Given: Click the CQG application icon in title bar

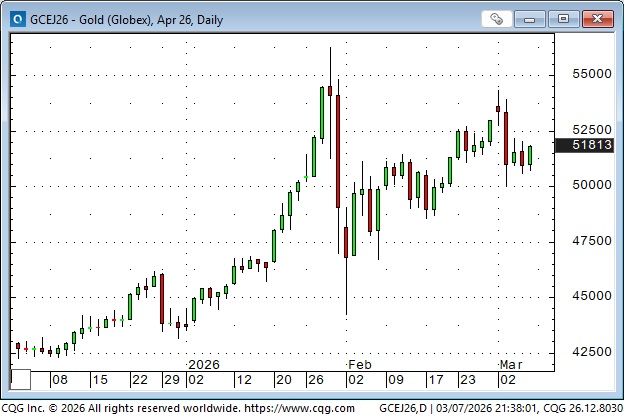Looking at the screenshot, I should pos(15,18).
